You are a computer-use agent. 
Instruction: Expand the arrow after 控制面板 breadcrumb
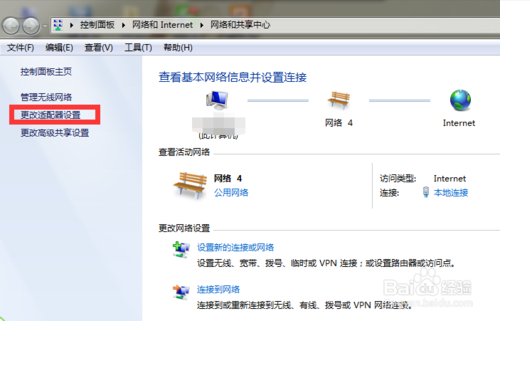tap(123, 25)
